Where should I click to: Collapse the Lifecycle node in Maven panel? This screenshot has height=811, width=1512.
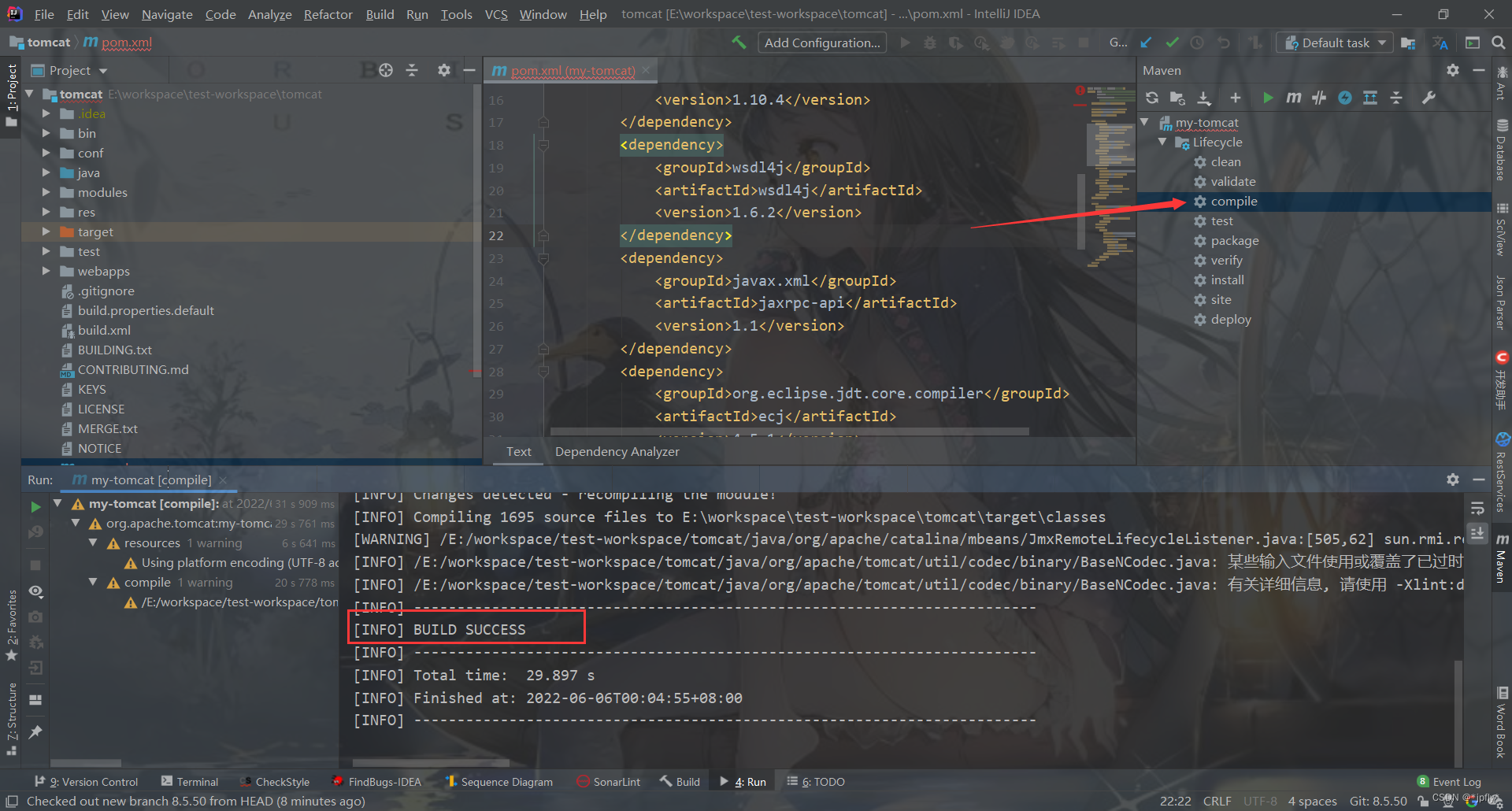point(1162,142)
